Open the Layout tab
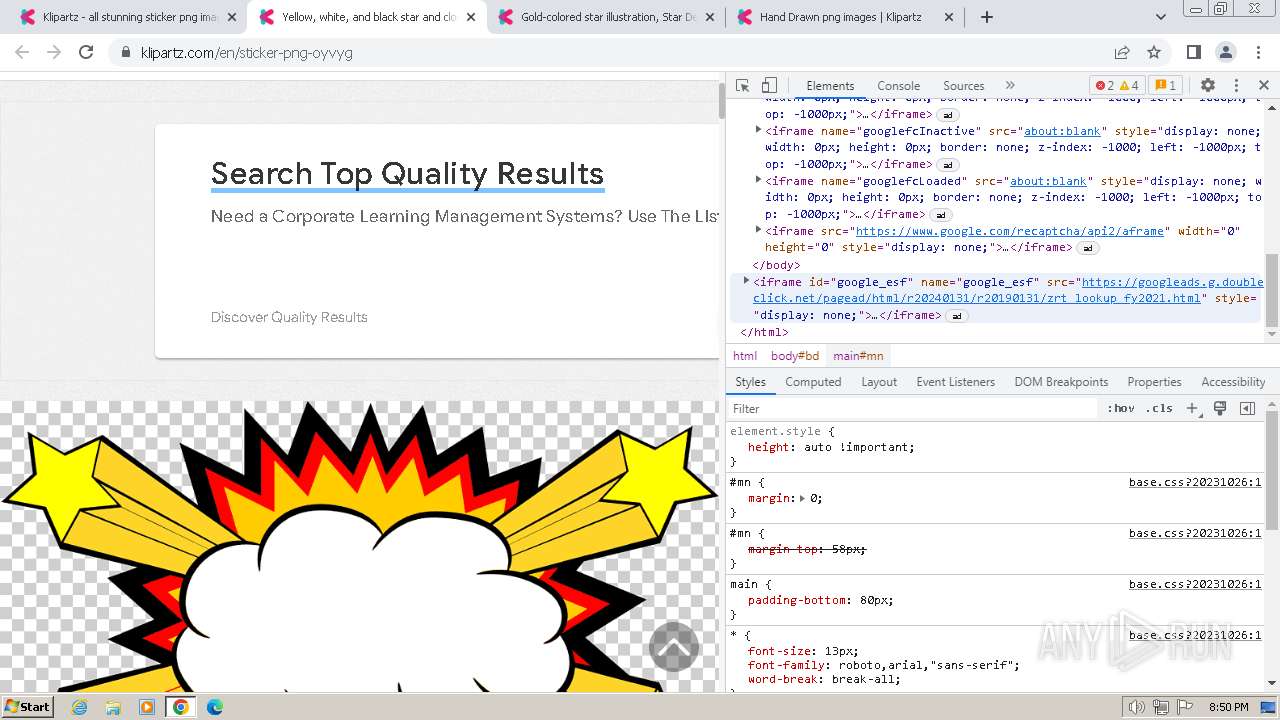This screenshot has width=1280, height=720. point(879,381)
